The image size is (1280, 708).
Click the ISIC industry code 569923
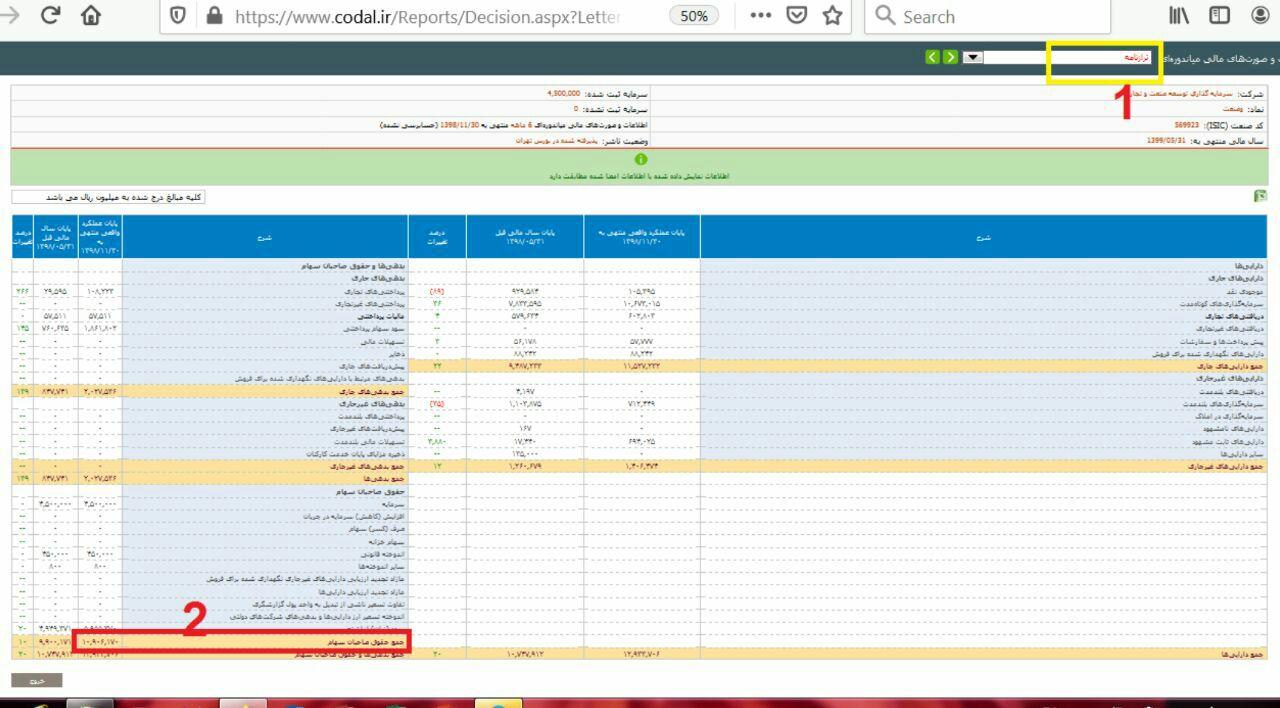(1186, 125)
